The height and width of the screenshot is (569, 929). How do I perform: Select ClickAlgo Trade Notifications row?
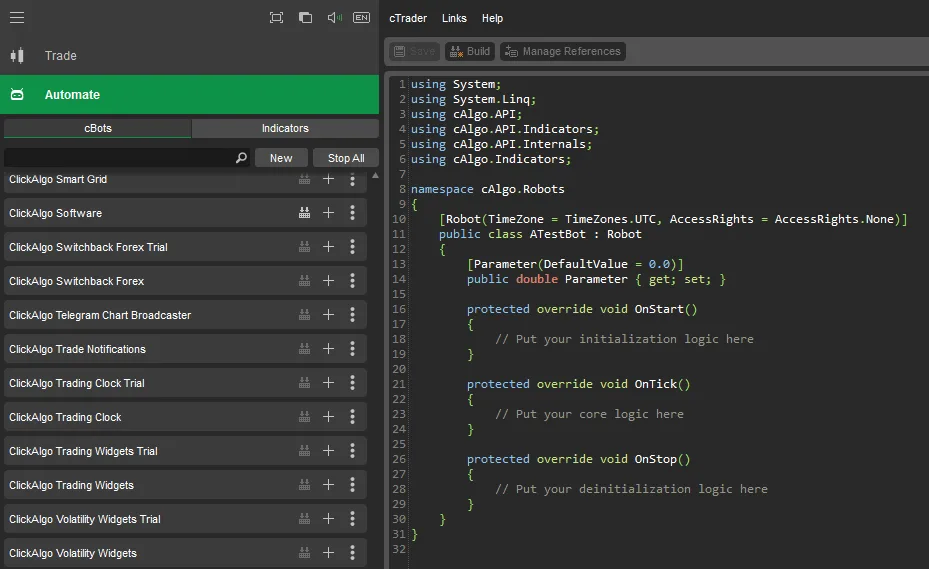click(x=185, y=349)
